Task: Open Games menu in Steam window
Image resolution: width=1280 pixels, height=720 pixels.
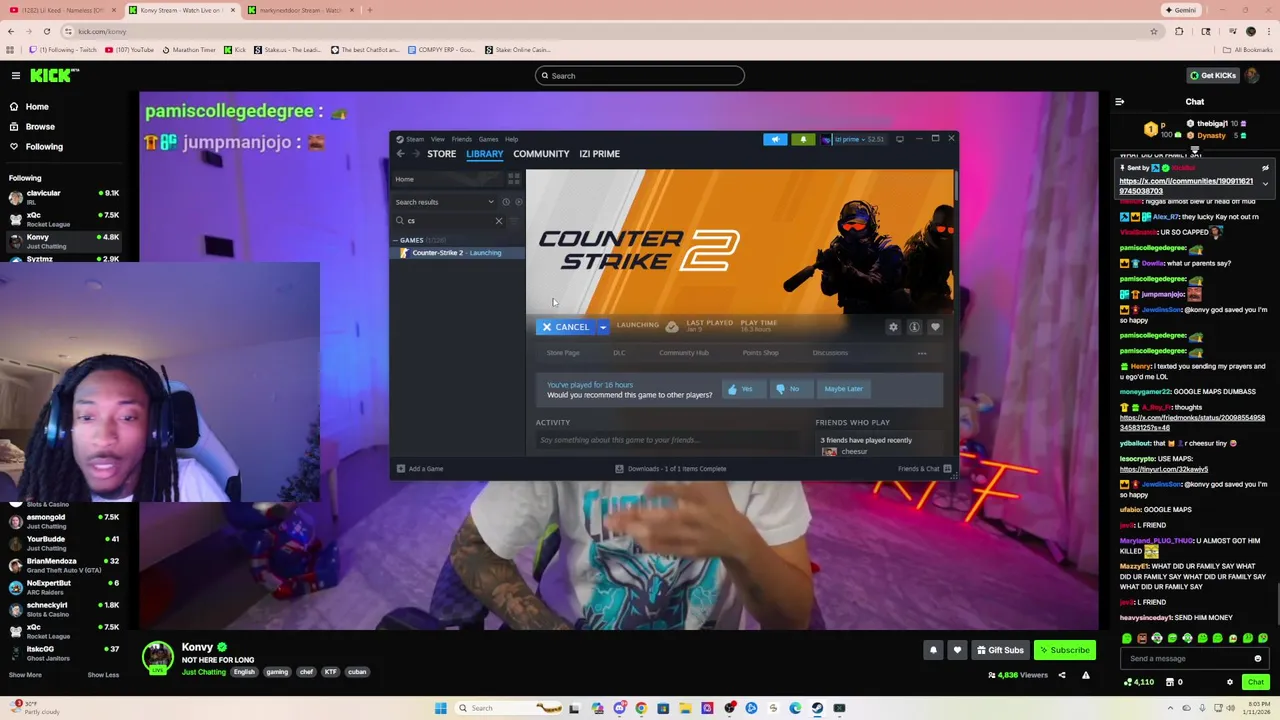Action: tap(488, 139)
